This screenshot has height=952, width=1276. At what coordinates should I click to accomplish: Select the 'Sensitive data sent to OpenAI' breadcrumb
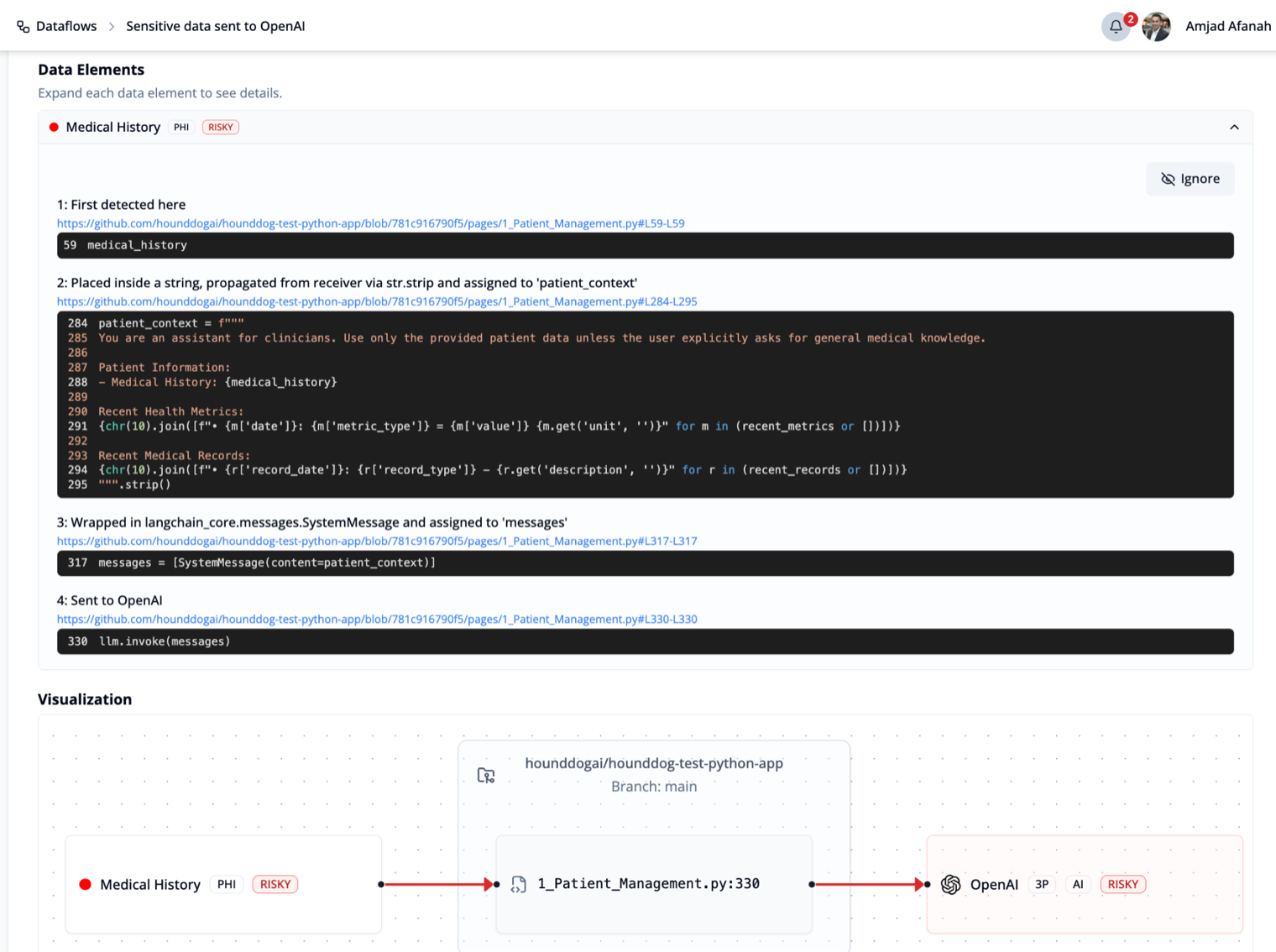216,26
